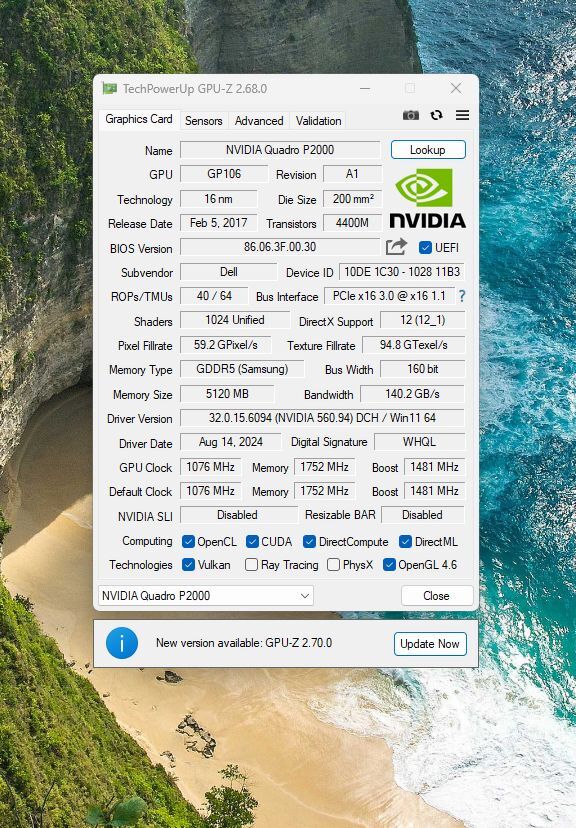The height and width of the screenshot is (828, 576).
Task: Click the Bus Interface field PCIe x16 3.0
Action: (390, 296)
